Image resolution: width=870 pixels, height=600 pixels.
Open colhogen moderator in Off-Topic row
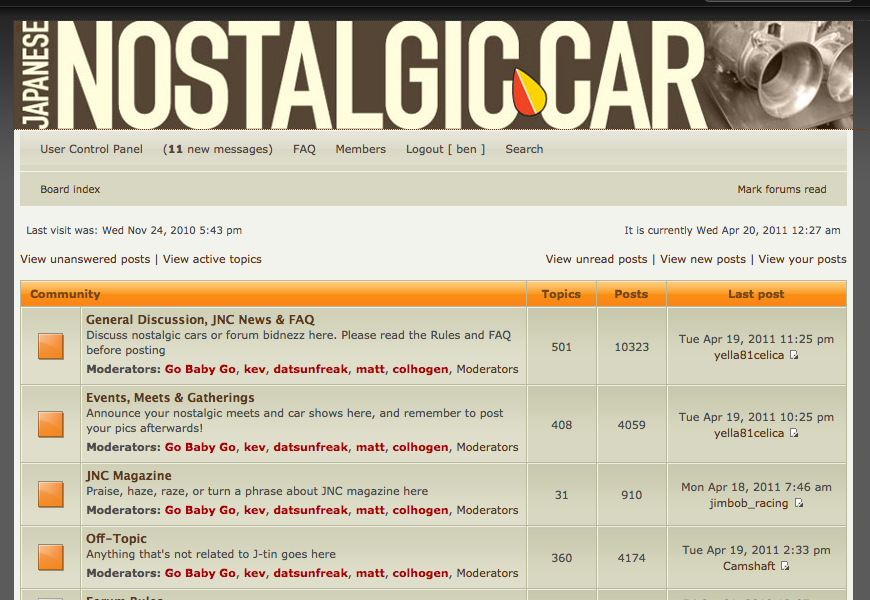pyautogui.click(x=421, y=573)
